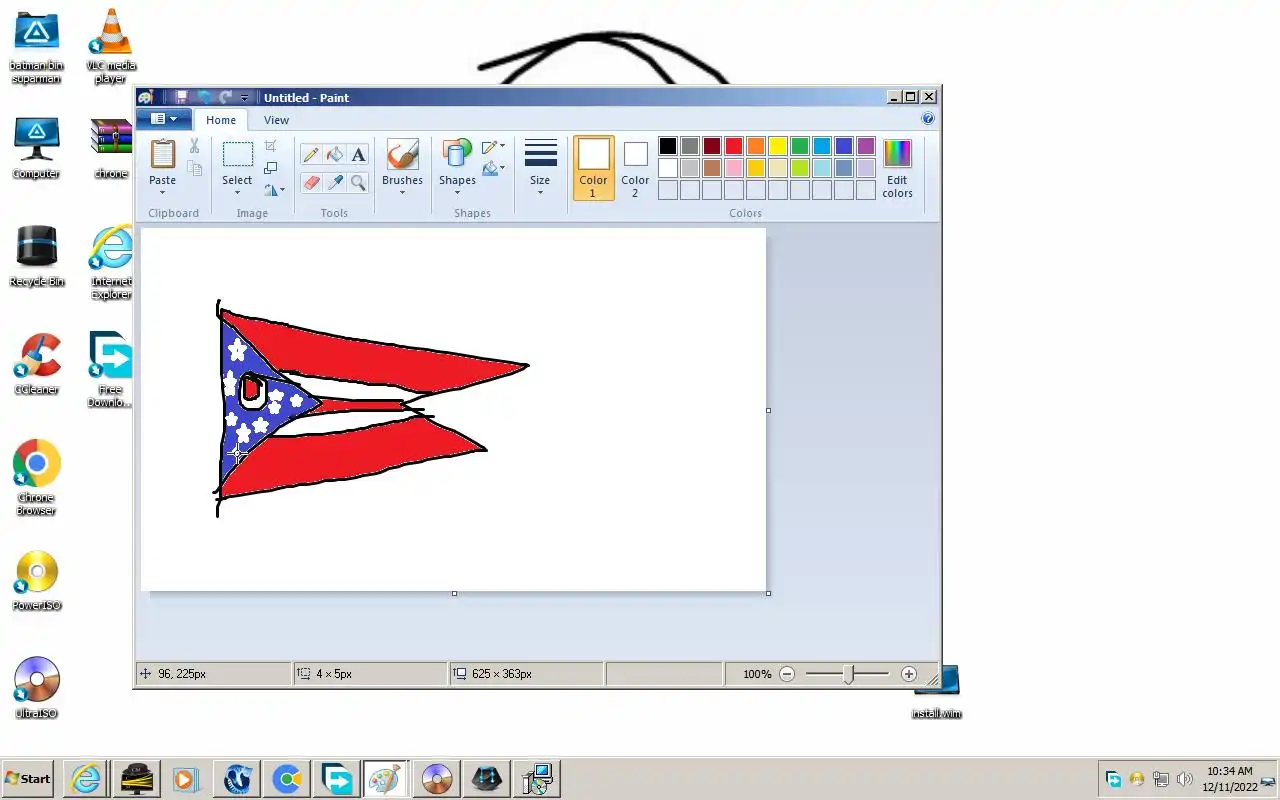Image resolution: width=1280 pixels, height=800 pixels.
Task: Select the Magnifier tool
Action: coord(358,182)
